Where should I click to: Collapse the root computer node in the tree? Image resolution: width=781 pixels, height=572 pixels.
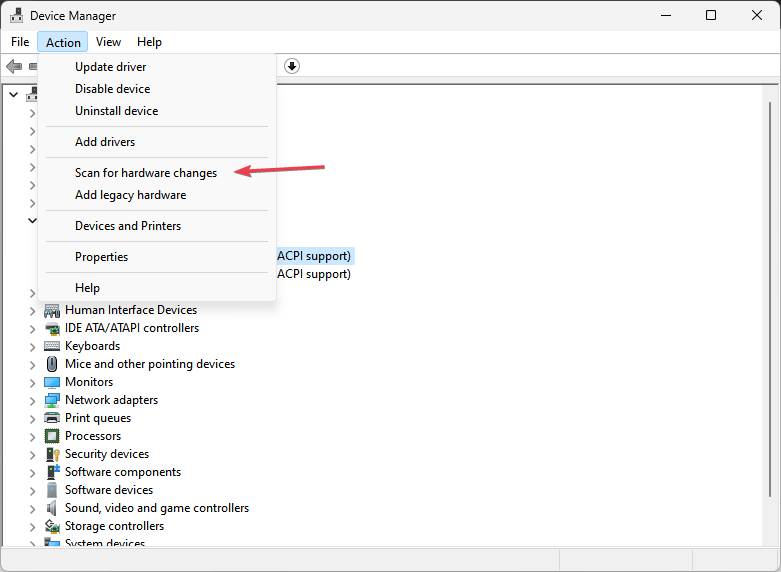[x=13, y=94]
